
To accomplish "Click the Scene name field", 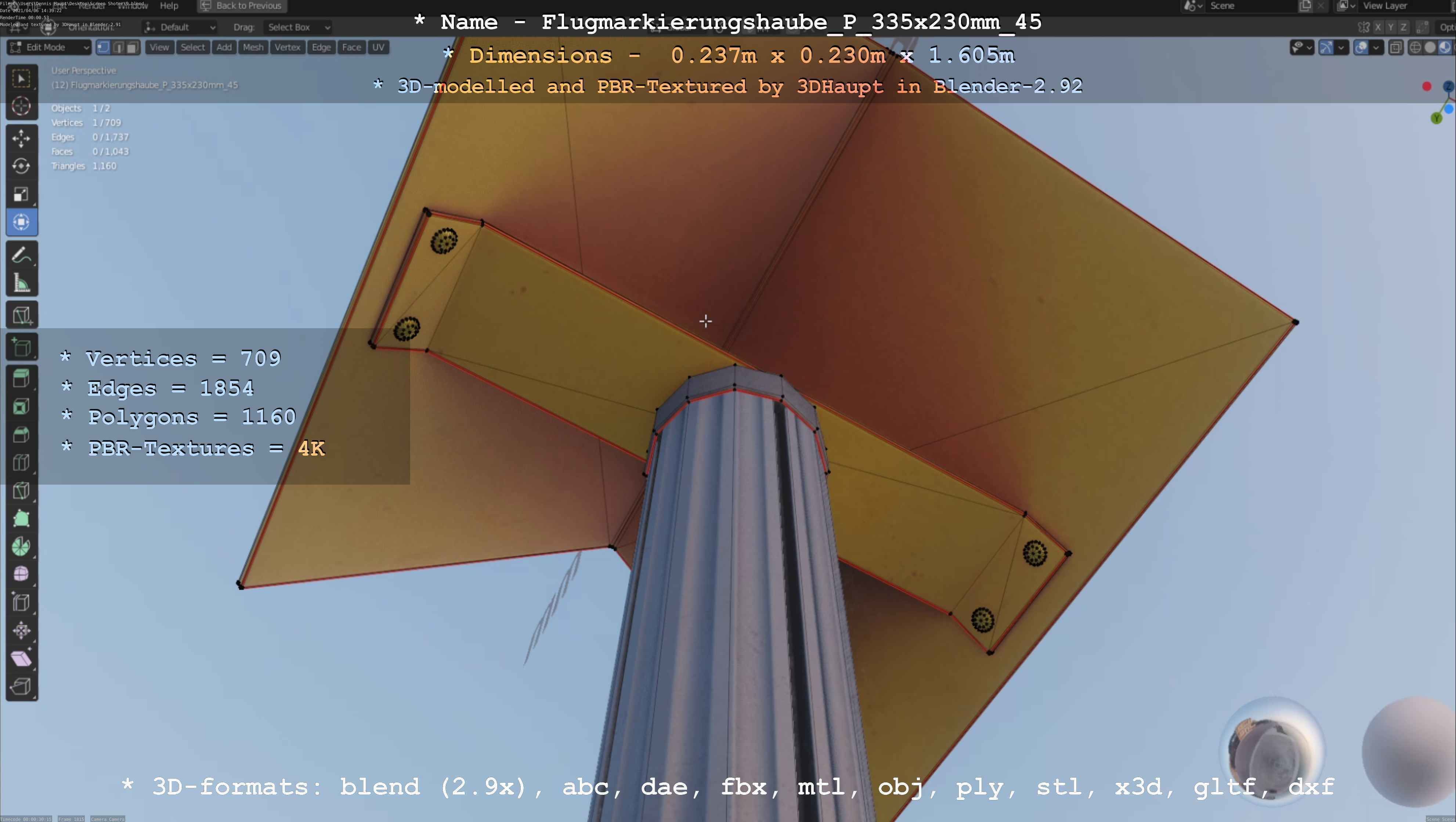I will [1252, 6].
